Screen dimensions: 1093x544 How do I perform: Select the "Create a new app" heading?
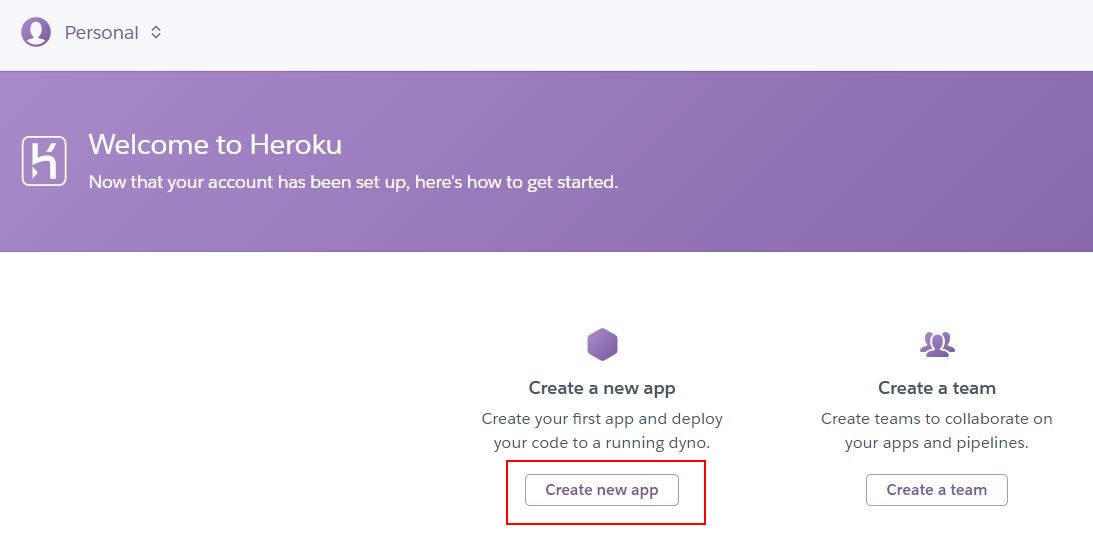(602, 388)
